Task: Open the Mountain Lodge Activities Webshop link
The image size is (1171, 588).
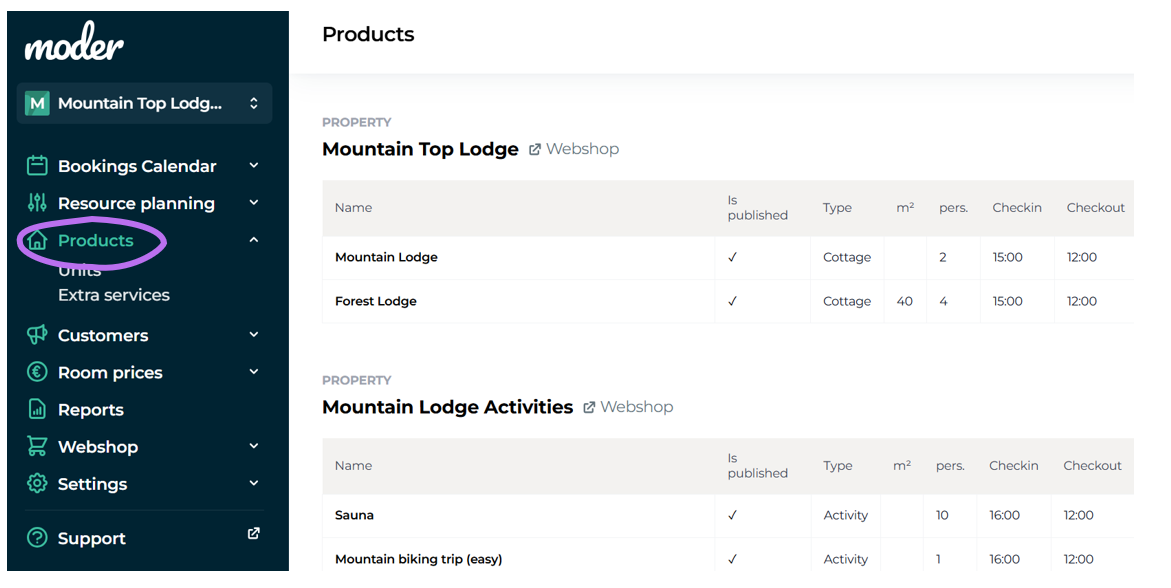Action: click(x=628, y=407)
